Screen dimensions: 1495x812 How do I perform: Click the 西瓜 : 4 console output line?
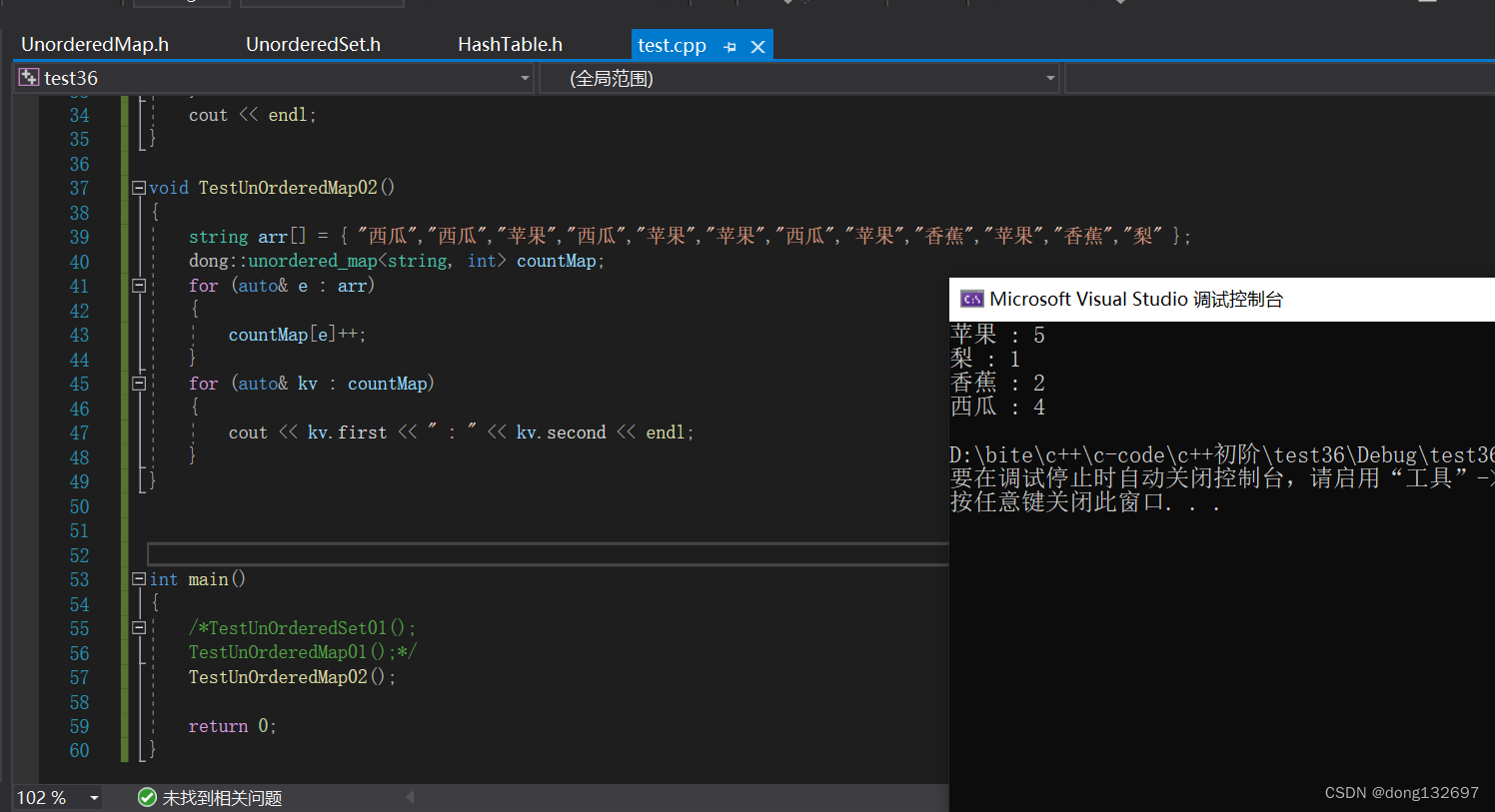[x=997, y=406]
